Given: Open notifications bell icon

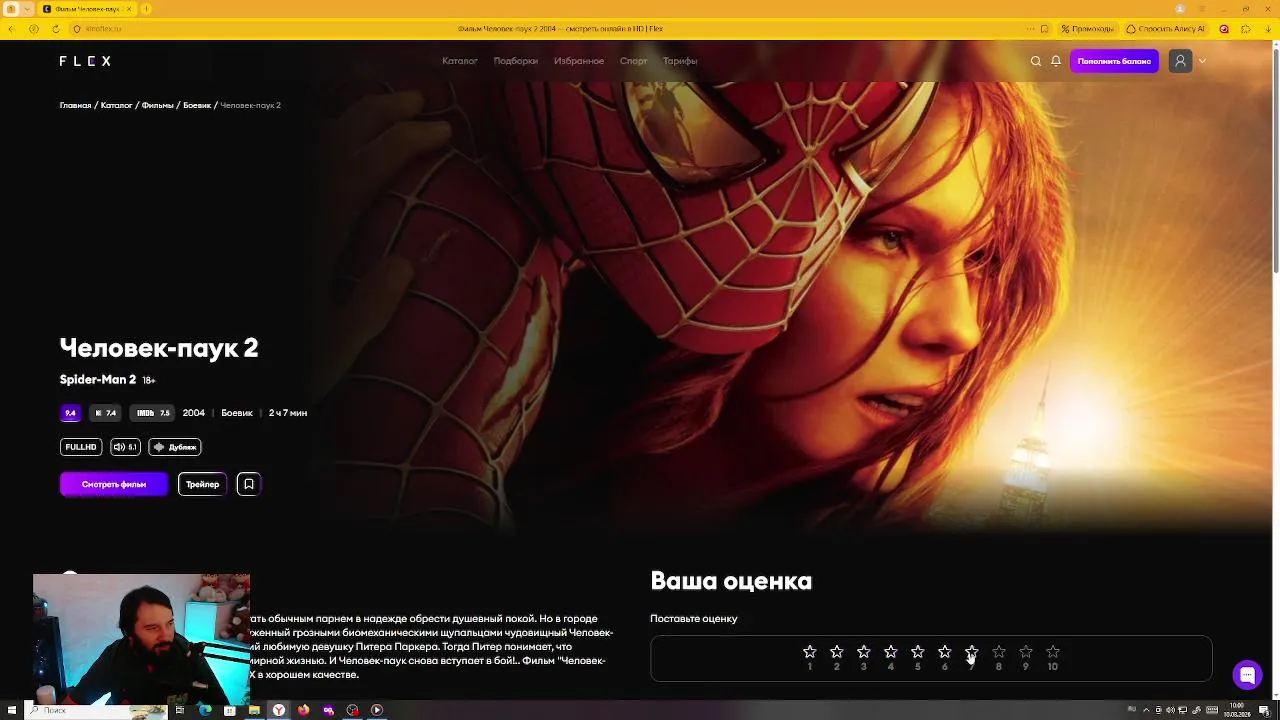Looking at the screenshot, I should (1056, 61).
